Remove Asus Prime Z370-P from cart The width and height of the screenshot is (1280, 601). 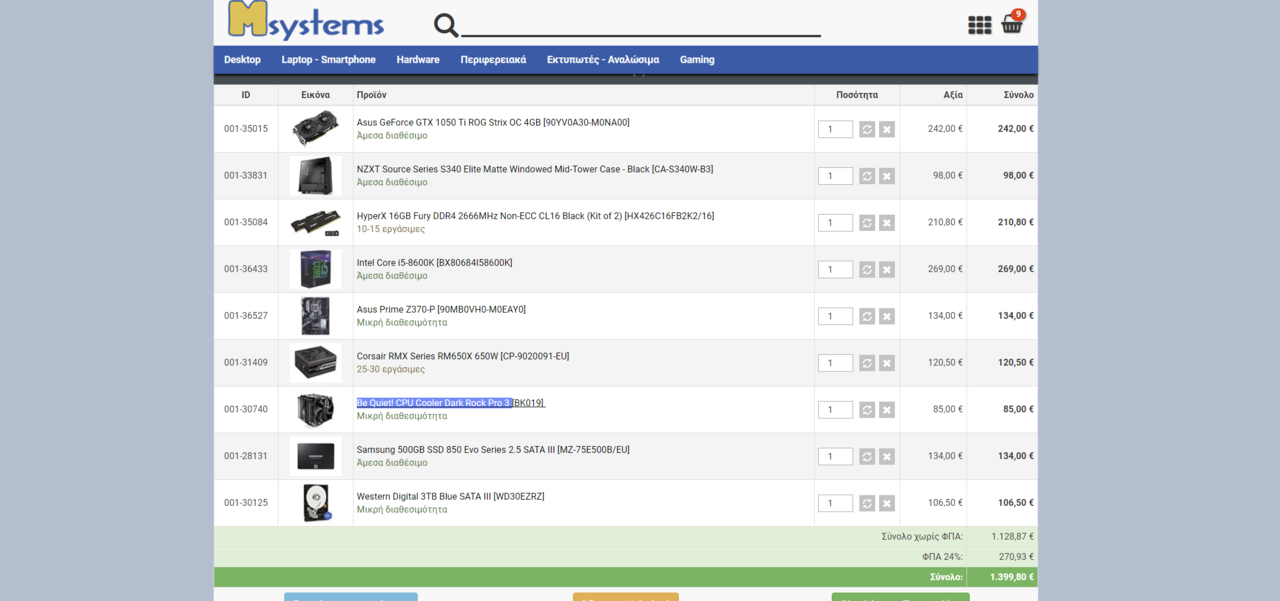887,316
